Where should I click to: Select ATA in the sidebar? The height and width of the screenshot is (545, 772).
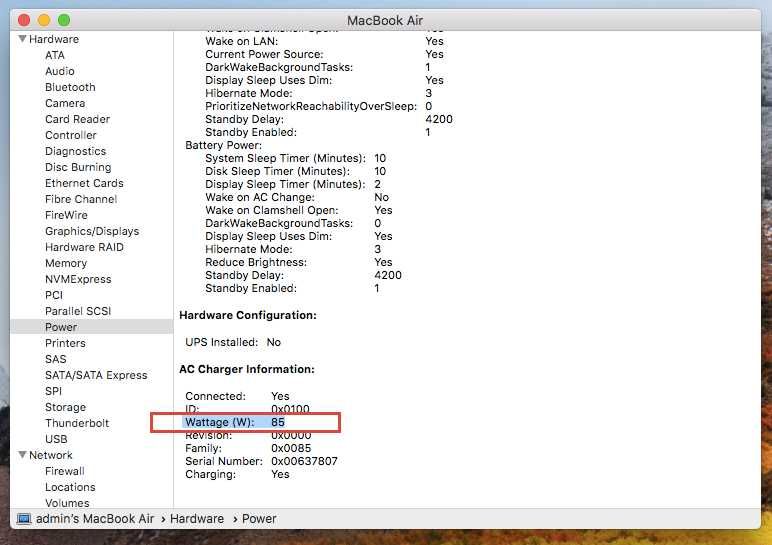click(55, 55)
